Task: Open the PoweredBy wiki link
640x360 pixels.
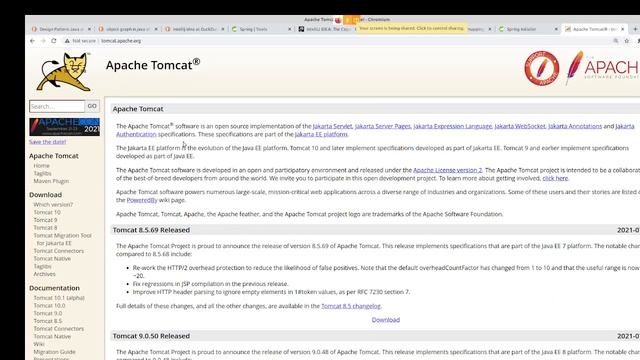Action: (x=142, y=200)
